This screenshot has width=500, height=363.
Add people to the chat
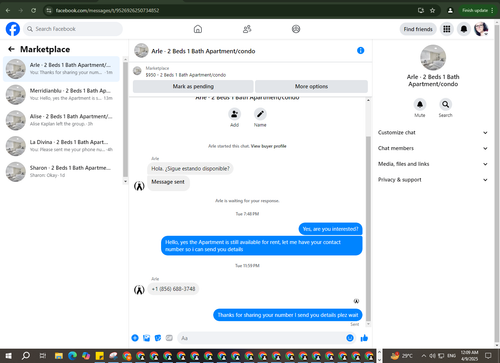pyautogui.click(x=234, y=114)
